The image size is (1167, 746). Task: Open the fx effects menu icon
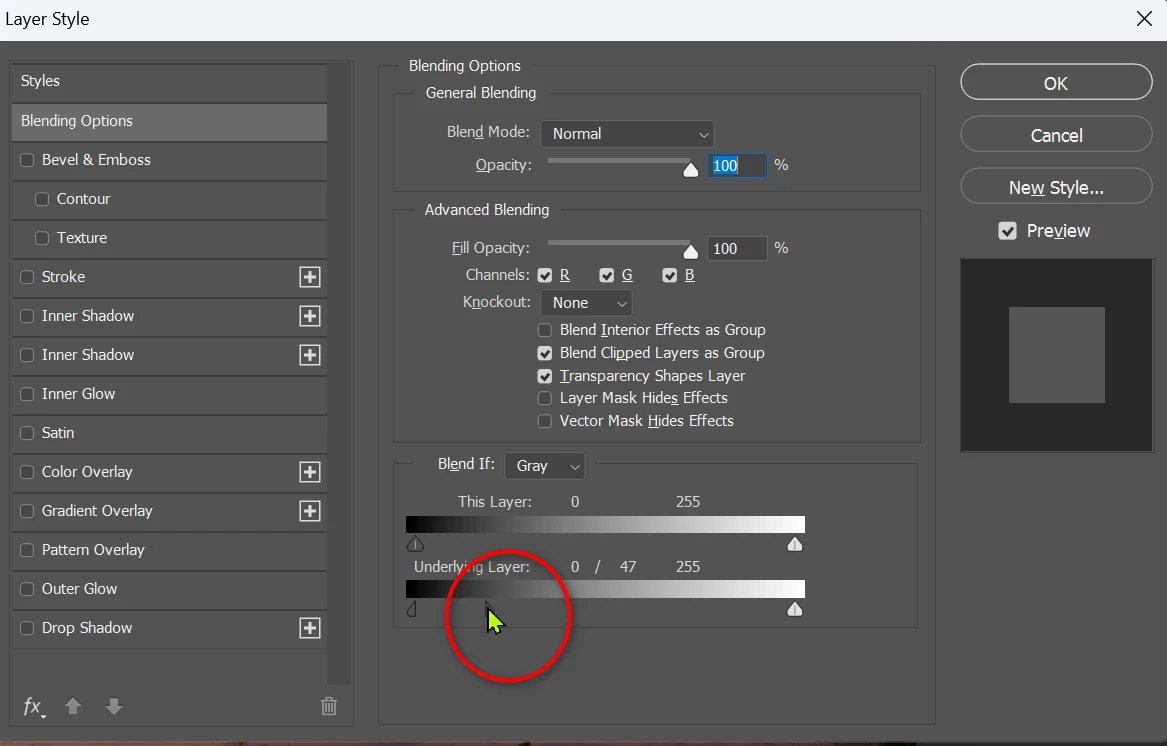[x=33, y=706]
